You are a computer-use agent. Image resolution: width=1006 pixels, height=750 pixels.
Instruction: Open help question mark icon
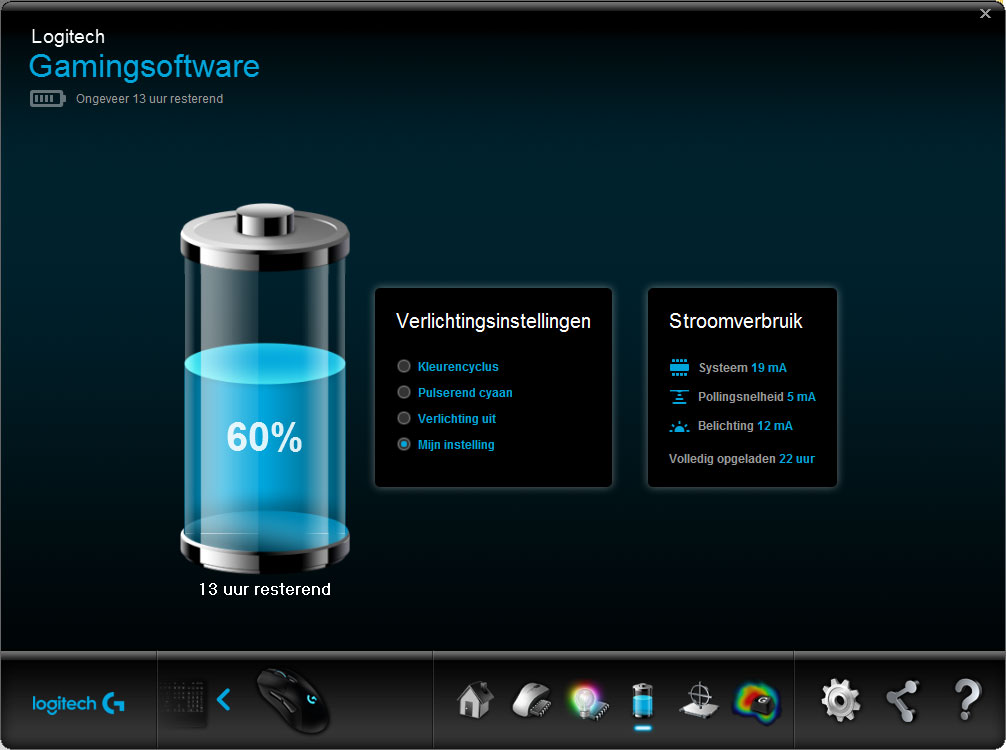tap(966, 700)
